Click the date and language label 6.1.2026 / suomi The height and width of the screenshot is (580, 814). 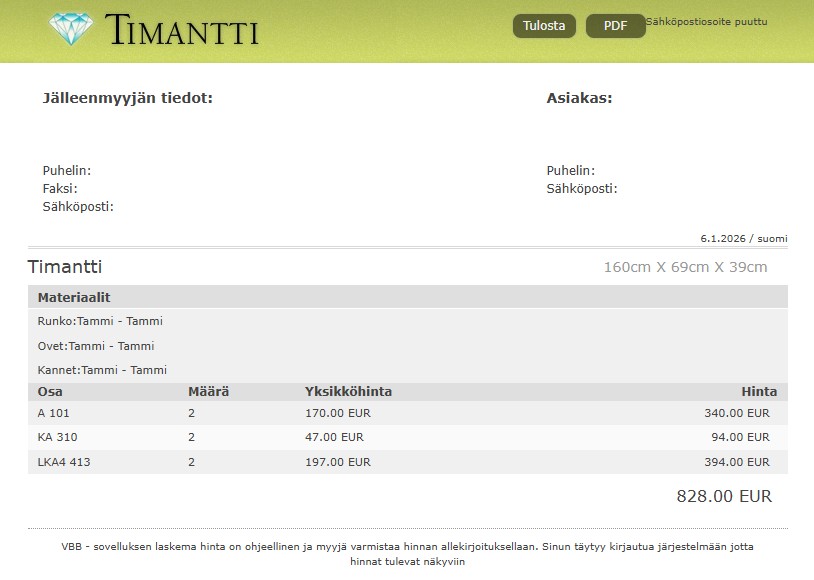[743, 239]
